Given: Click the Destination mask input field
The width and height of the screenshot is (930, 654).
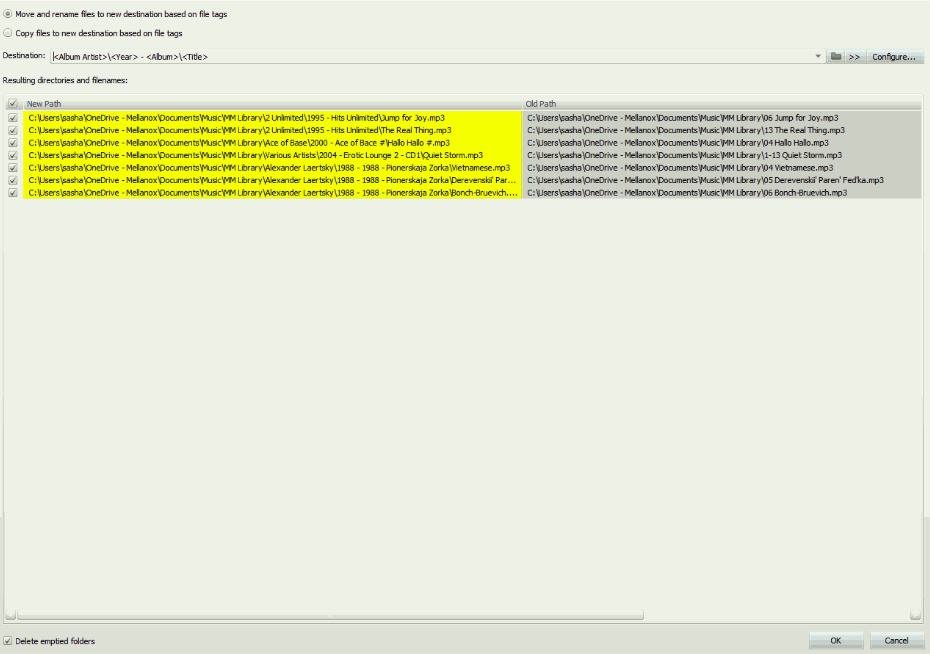Looking at the screenshot, I should [430, 57].
